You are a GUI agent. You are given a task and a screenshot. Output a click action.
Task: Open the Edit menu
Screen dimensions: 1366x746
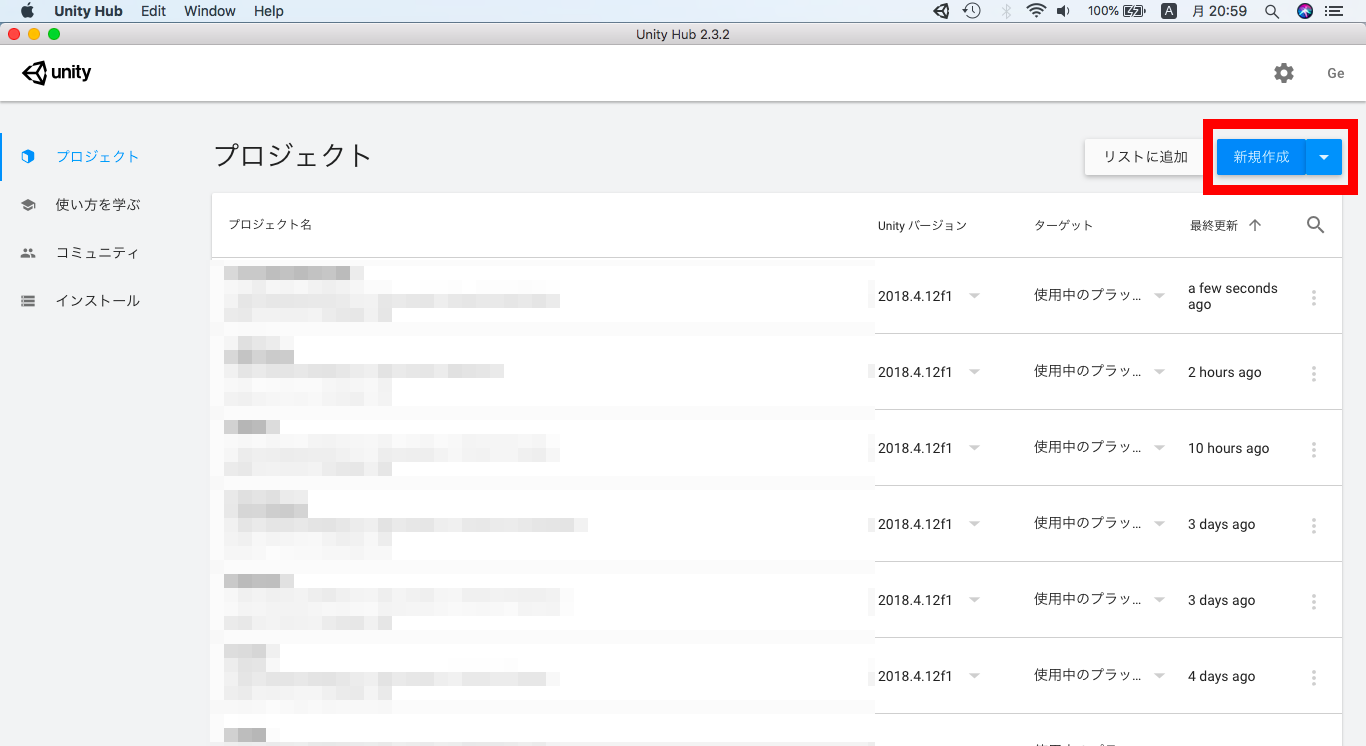[x=153, y=11]
